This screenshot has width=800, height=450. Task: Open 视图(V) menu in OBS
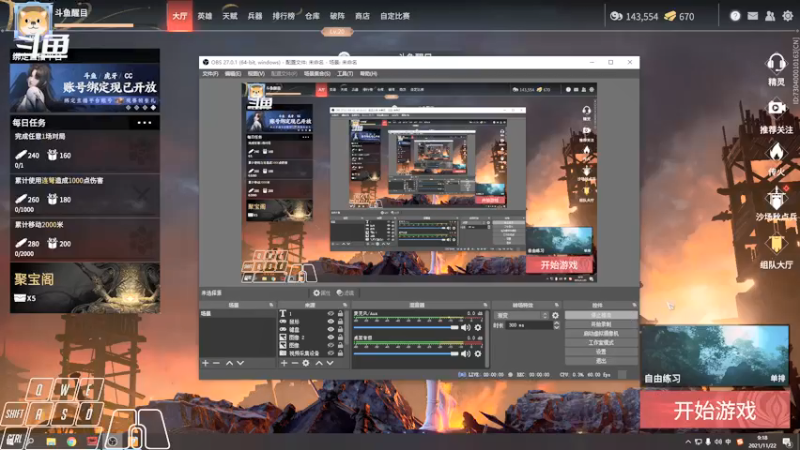coord(256,74)
